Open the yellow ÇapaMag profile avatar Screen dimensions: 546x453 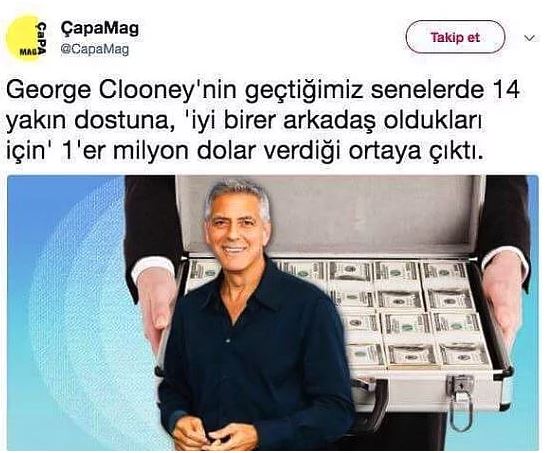pyautogui.click(x=26, y=38)
